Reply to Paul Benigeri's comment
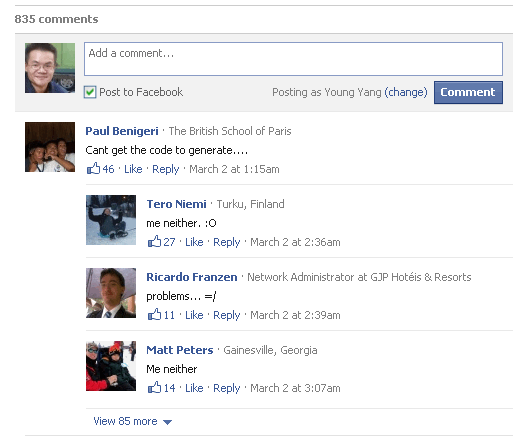 [x=165, y=169]
